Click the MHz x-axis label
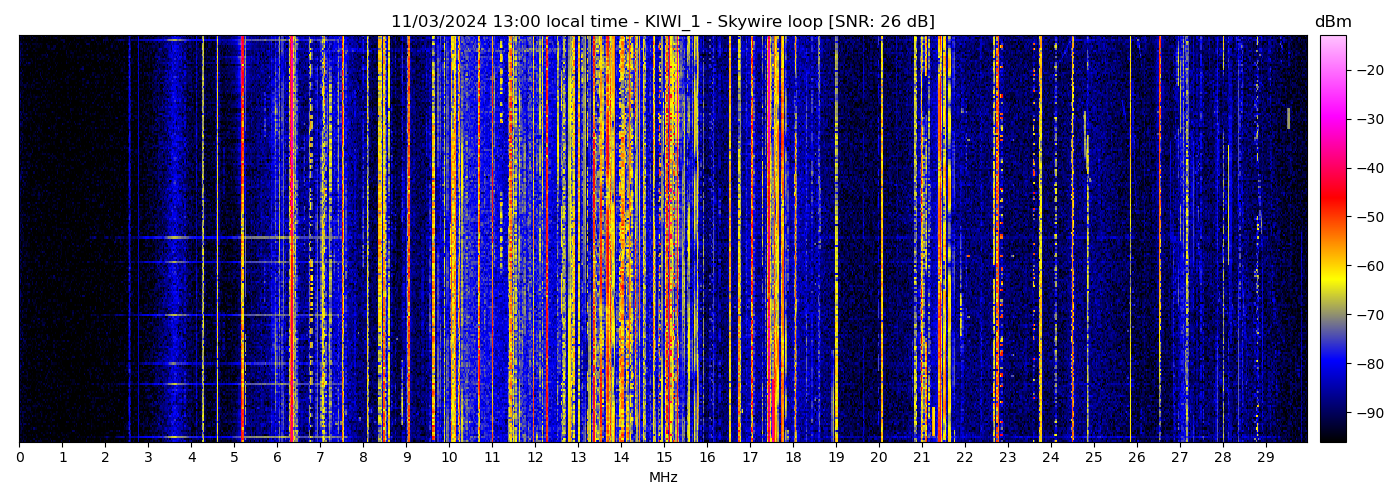The height and width of the screenshot is (500, 1400). [663, 478]
